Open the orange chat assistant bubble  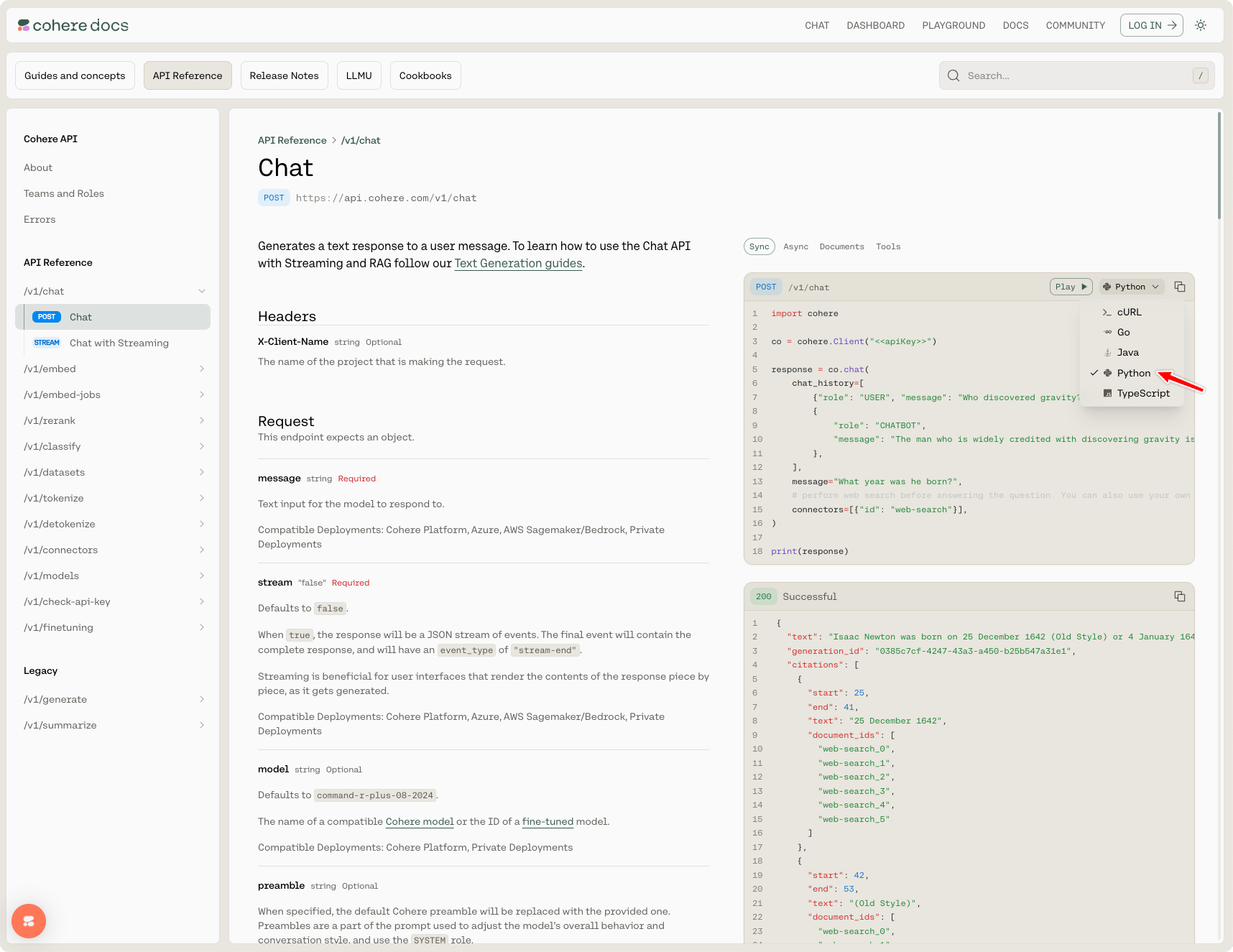tap(29, 920)
